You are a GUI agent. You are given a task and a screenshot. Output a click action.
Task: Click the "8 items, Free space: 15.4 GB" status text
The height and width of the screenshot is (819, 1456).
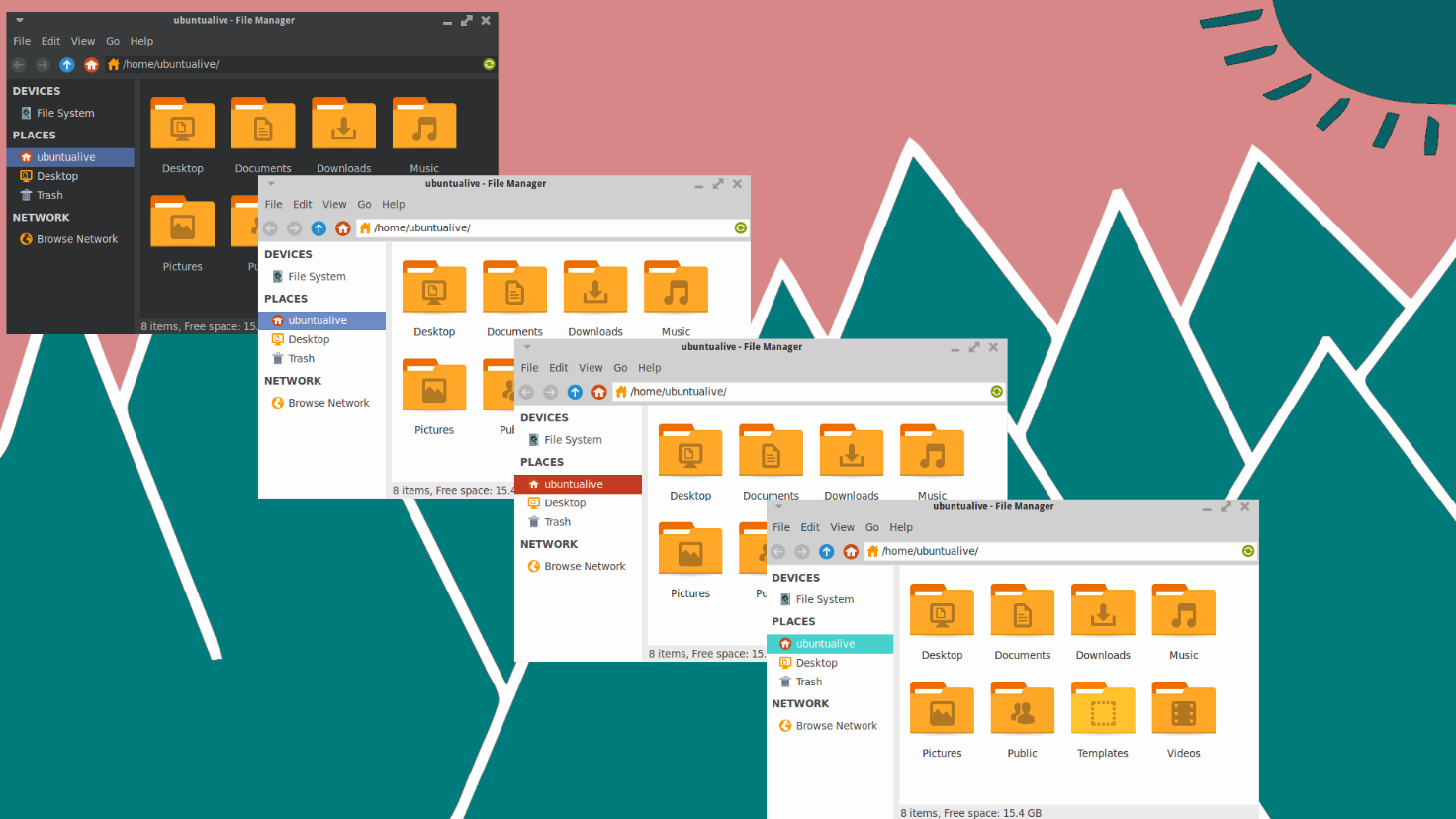[x=971, y=813]
